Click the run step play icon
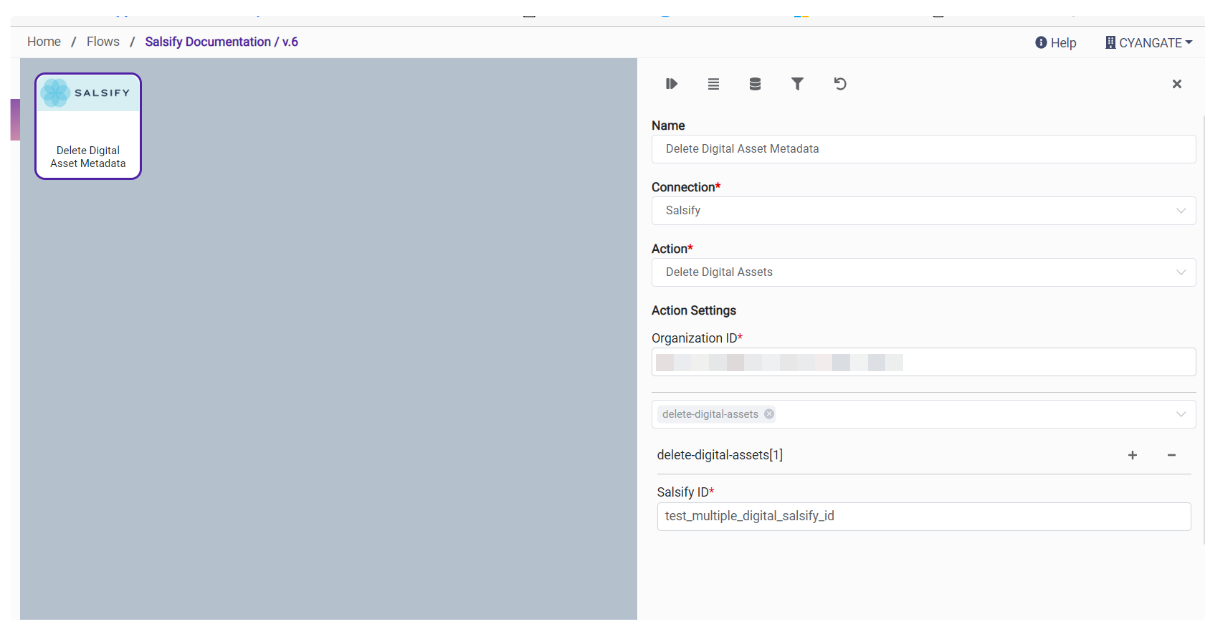The image size is (1221, 636). click(671, 84)
